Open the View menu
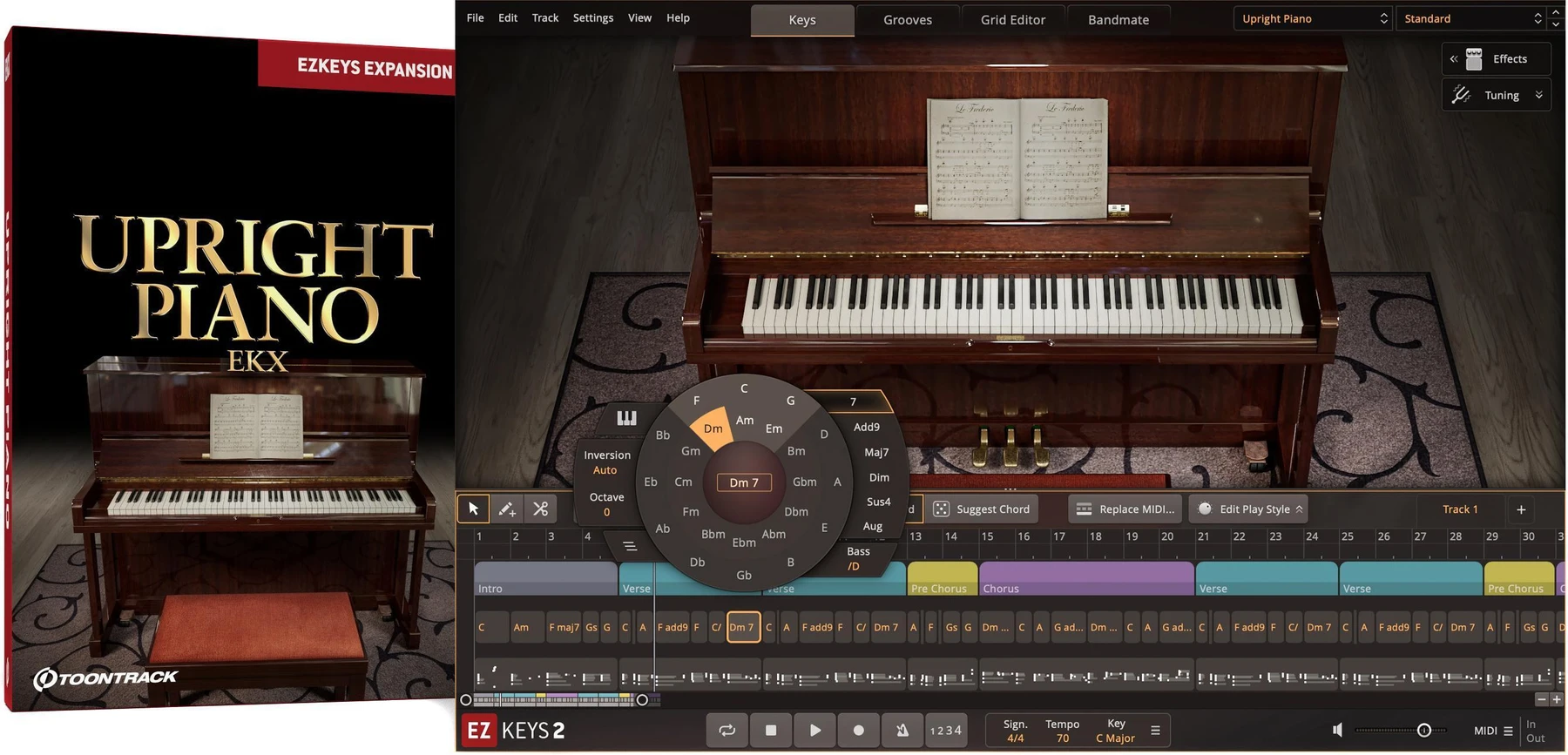This screenshot has height=755, width=1568. [x=639, y=17]
